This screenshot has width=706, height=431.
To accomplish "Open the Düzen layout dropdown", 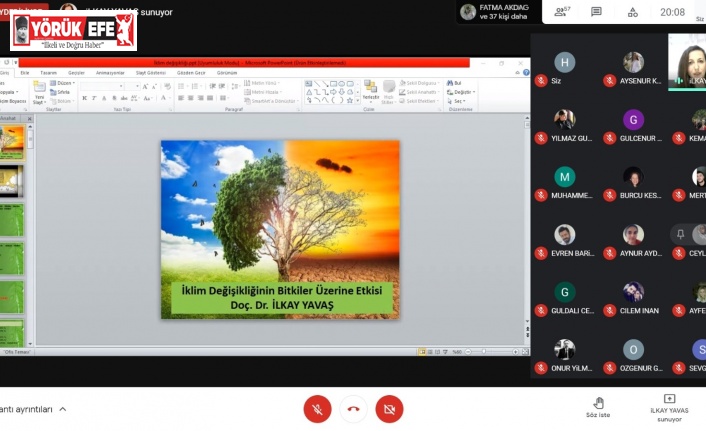I will [x=62, y=83].
